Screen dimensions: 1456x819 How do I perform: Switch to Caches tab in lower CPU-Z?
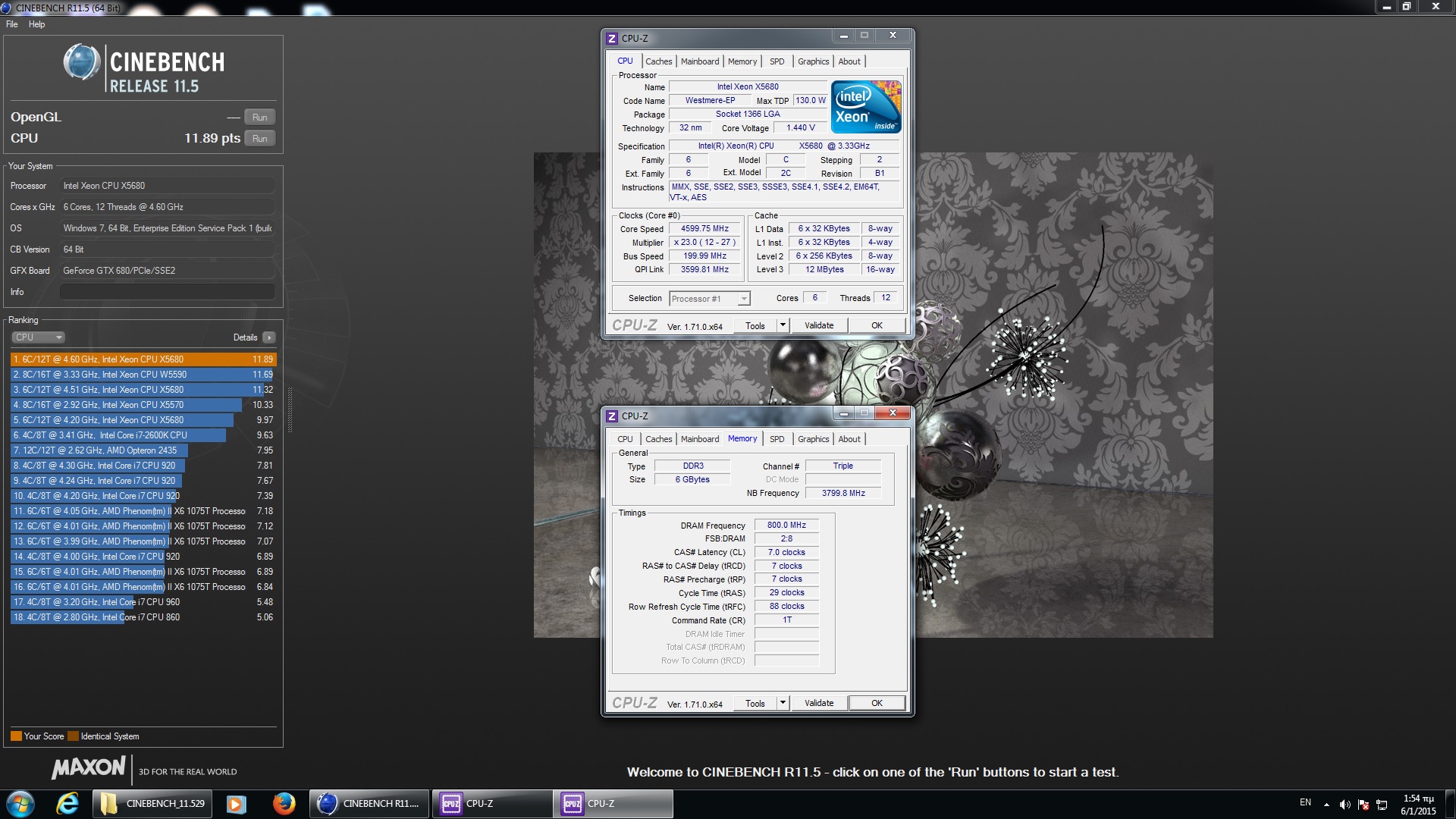point(658,439)
